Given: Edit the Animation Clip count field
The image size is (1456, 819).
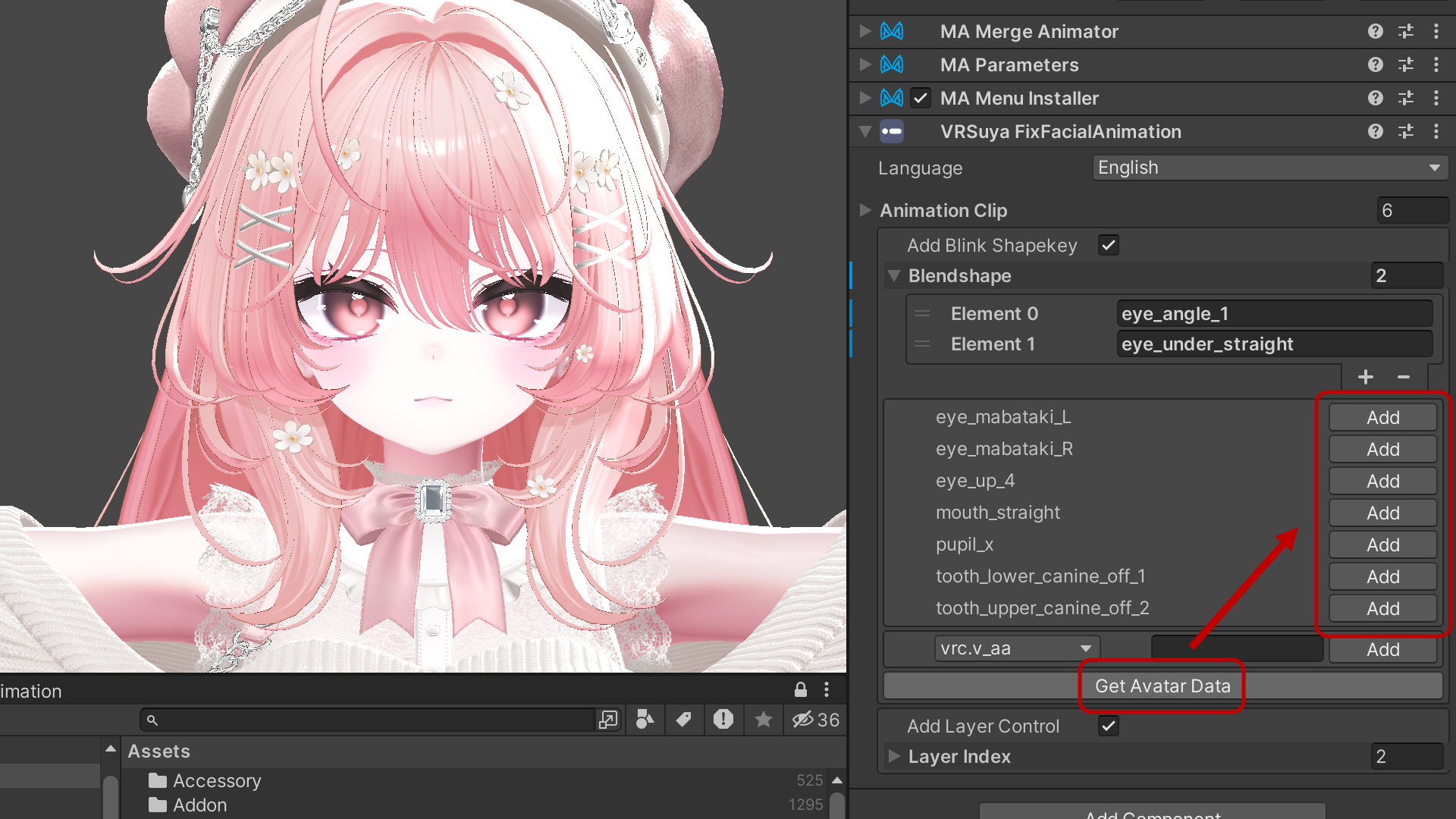Looking at the screenshot, I should 1413,210.
